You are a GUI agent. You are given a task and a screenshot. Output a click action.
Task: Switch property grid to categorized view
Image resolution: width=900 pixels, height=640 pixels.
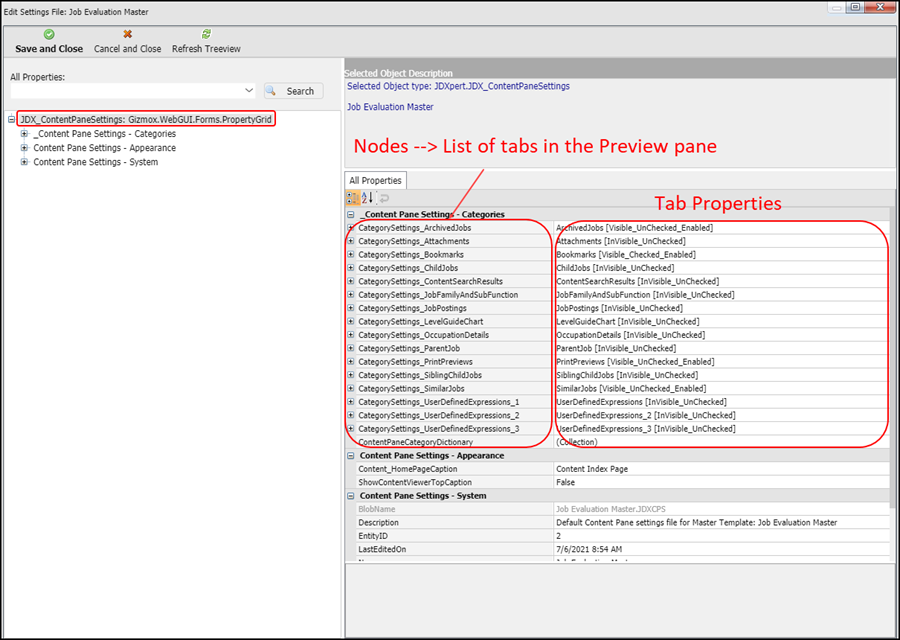[352, 198]
